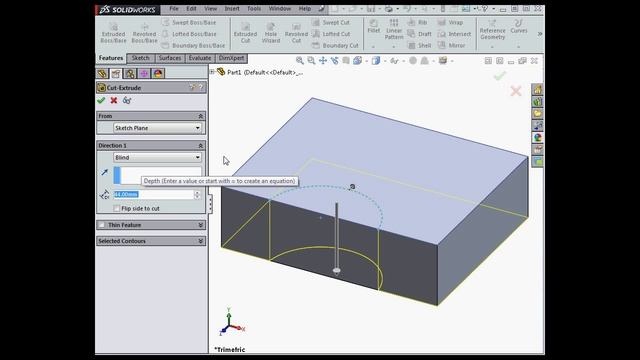Click the Extruded Cut tool
Image resolution: width=640 pixels, height=360 pixels.
click(245, 33)
